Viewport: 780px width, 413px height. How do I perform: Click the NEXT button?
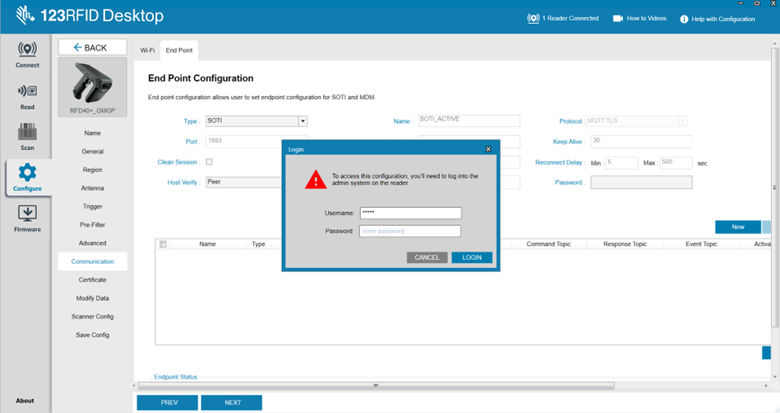pos(231,403)
